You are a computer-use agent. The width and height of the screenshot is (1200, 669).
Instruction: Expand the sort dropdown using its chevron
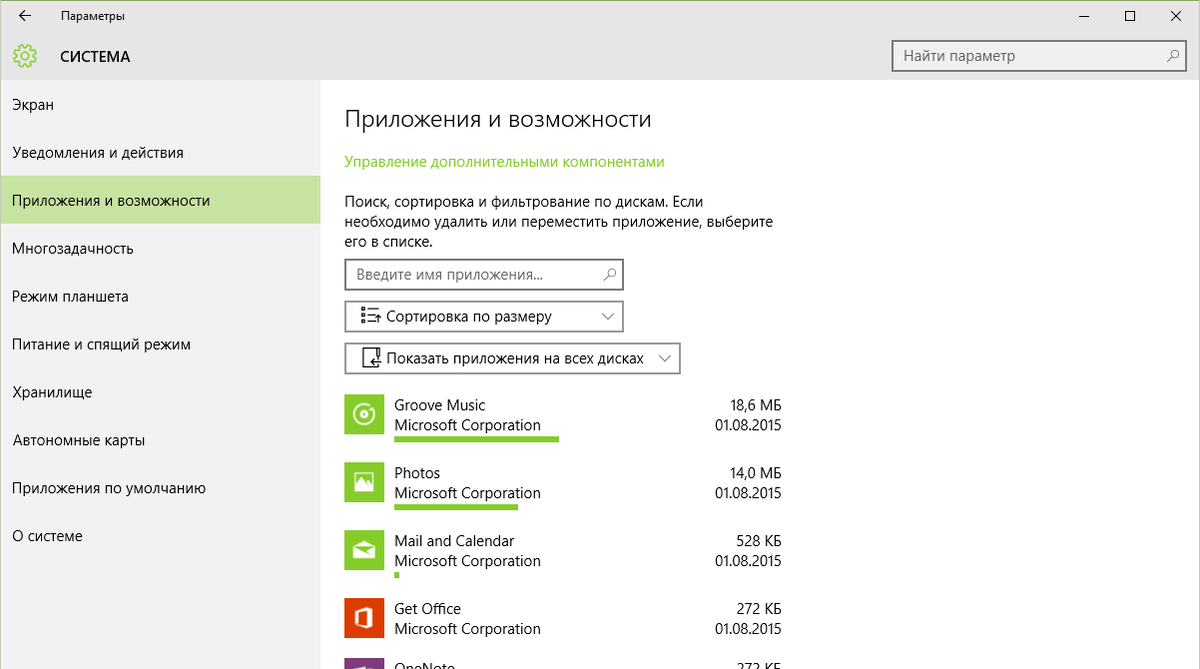tap(607, 316)
